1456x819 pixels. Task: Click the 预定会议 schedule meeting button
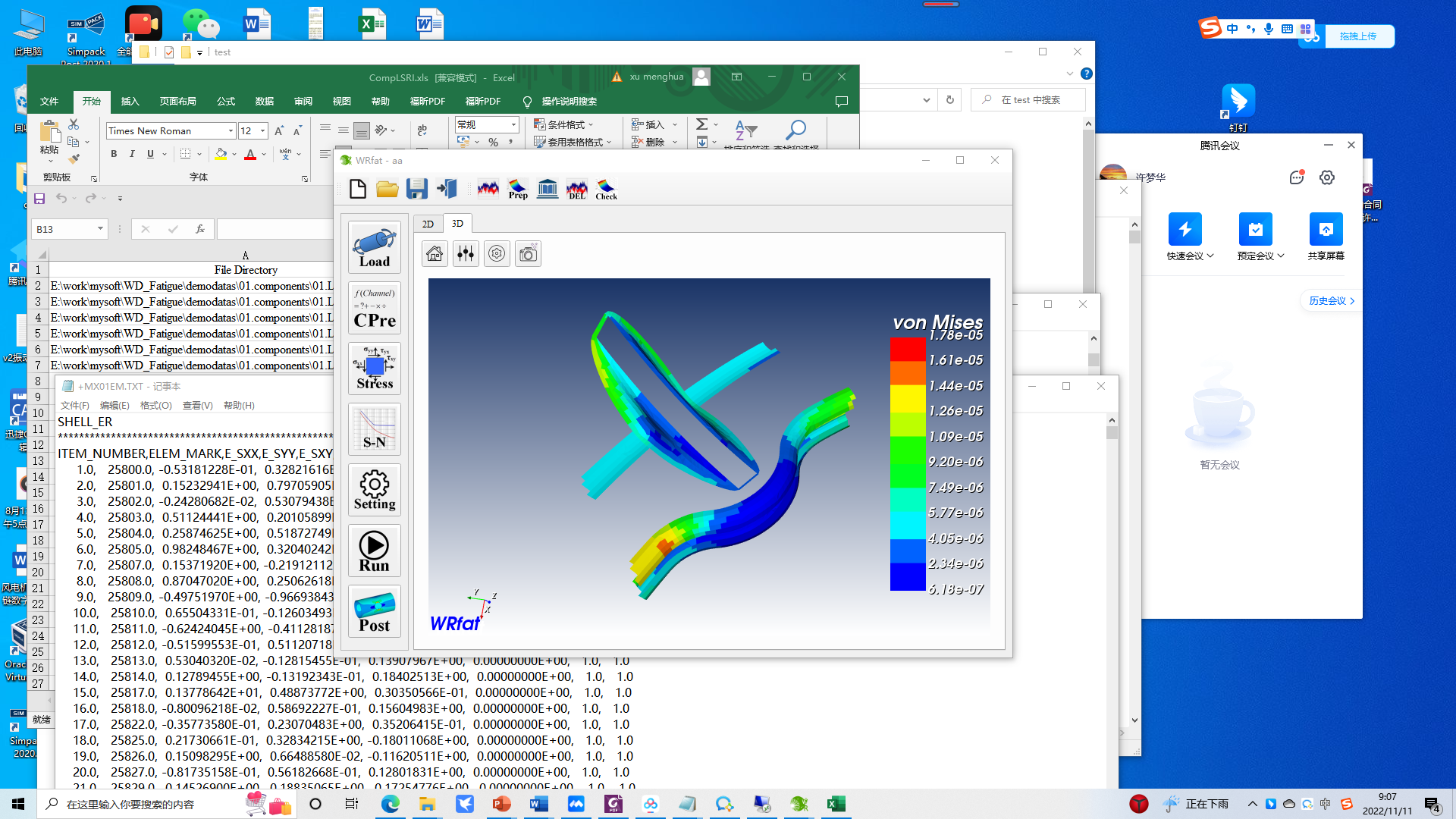1256,237
